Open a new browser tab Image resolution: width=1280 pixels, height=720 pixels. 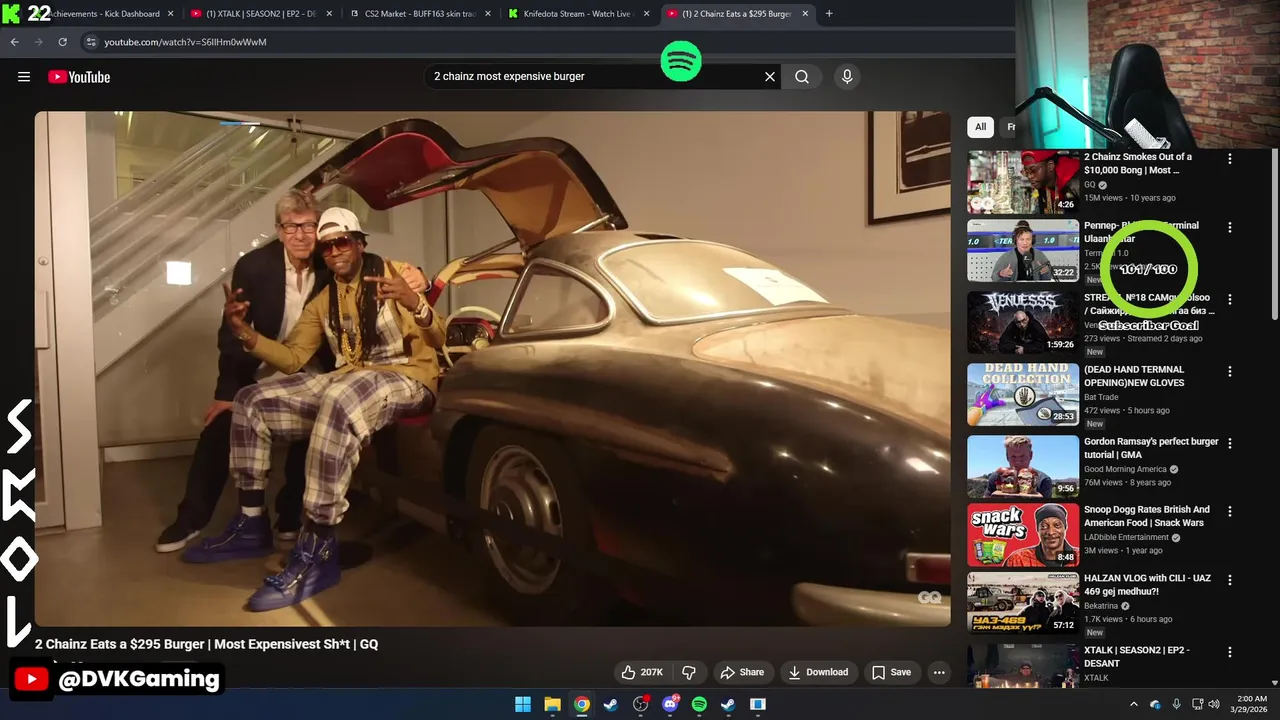click(x=829, y=14)
